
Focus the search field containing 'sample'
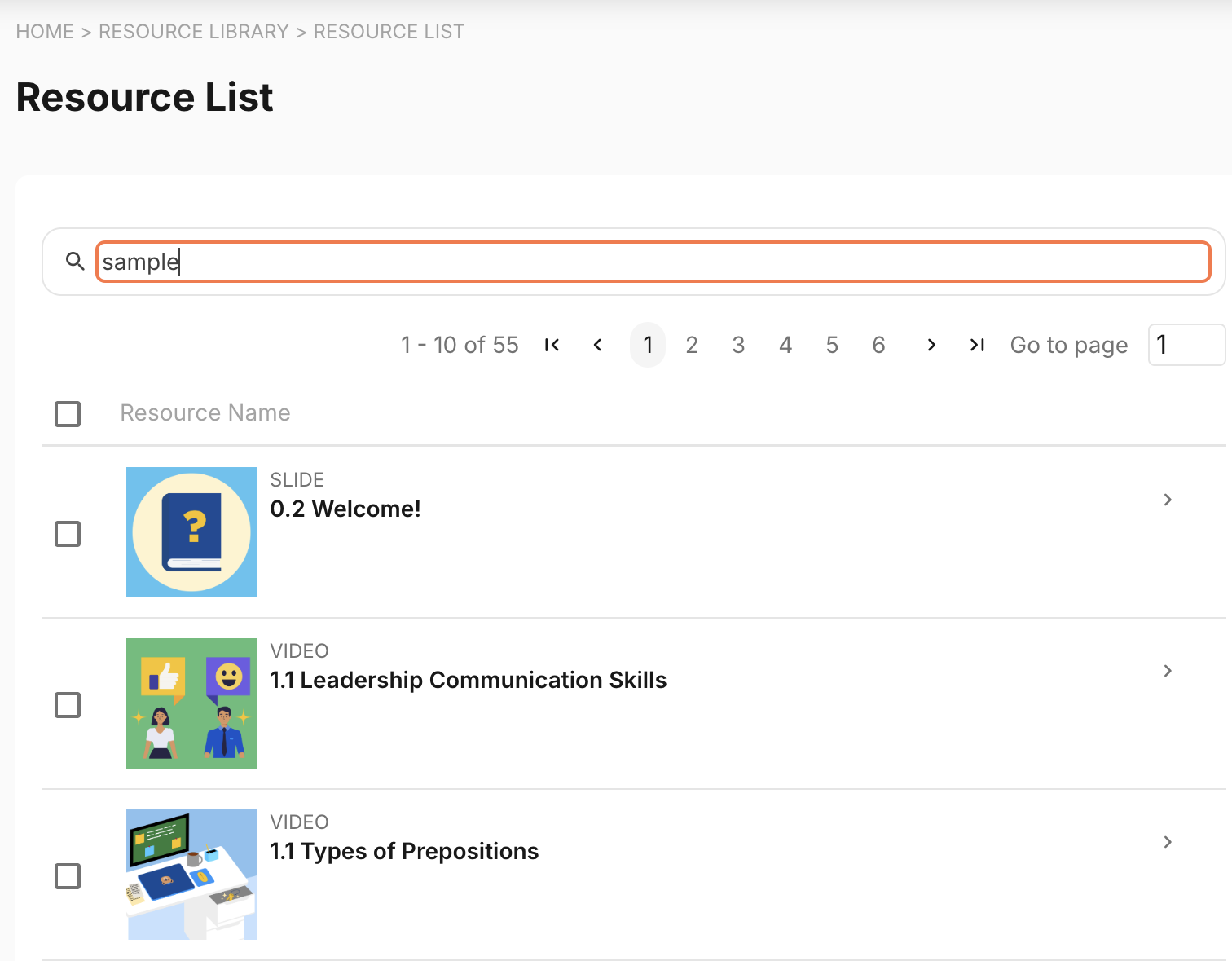click(653, 262)
